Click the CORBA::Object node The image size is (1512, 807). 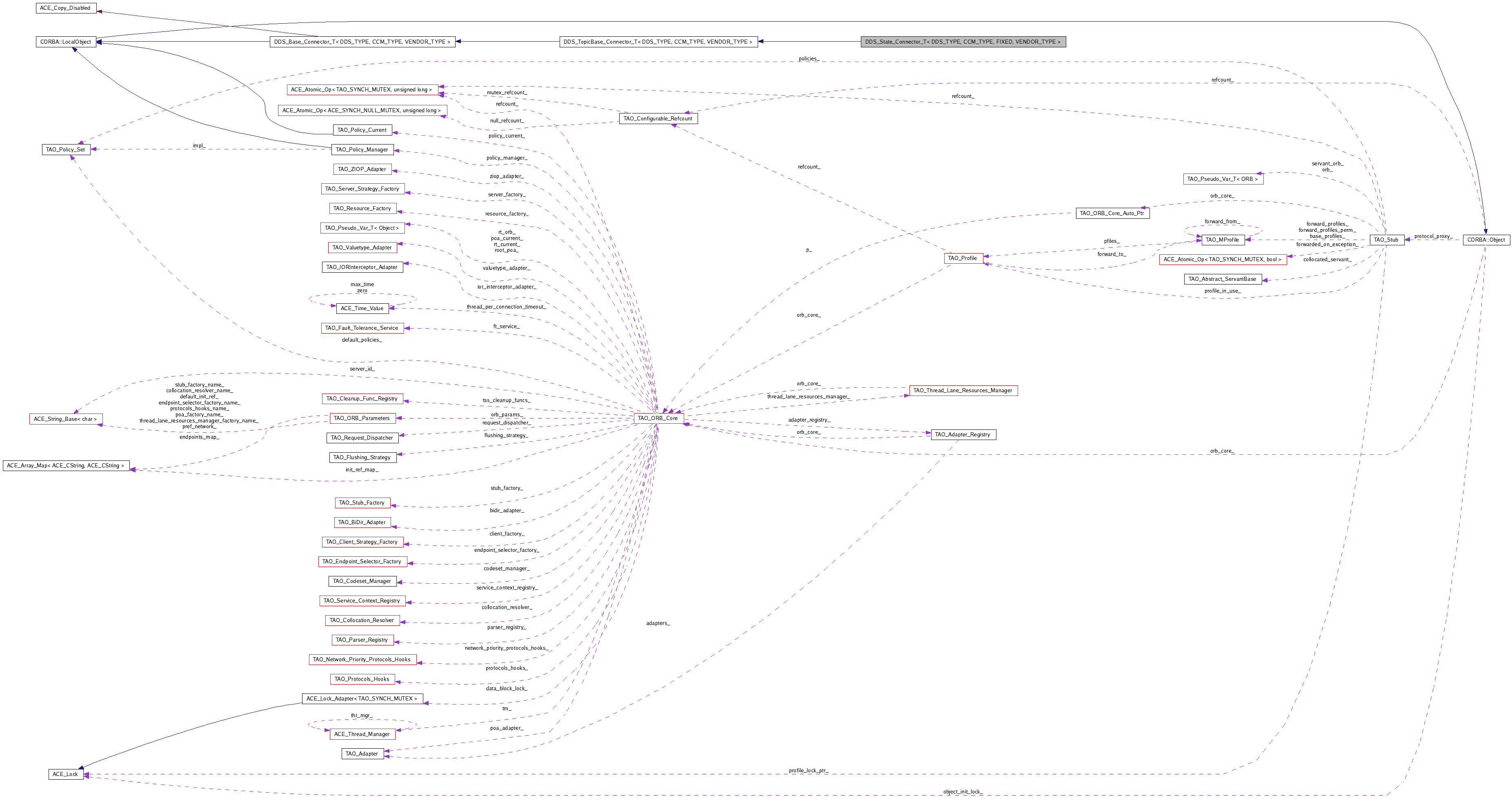(1485, 240)
